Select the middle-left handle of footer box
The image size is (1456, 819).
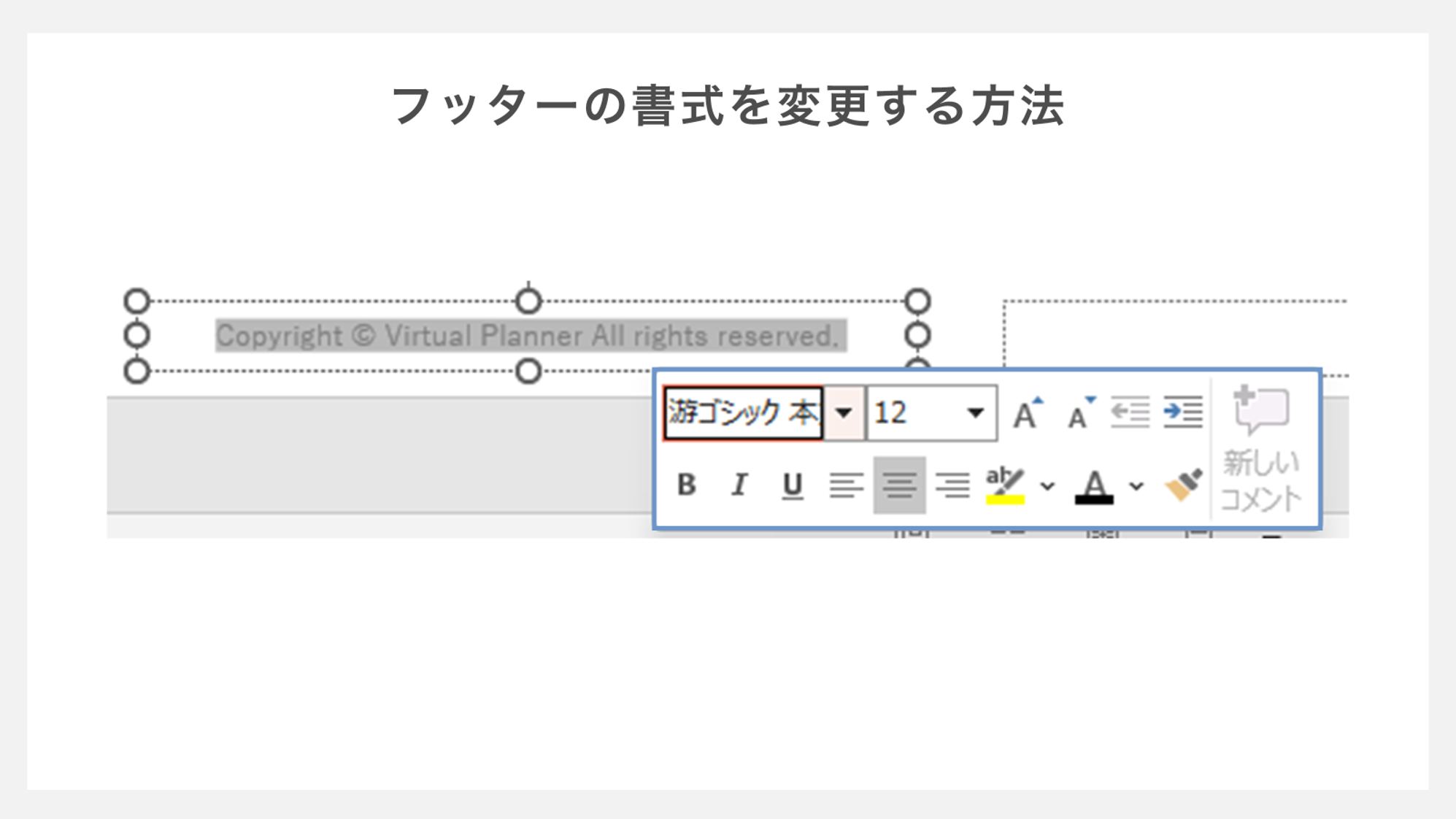(136, 335)
